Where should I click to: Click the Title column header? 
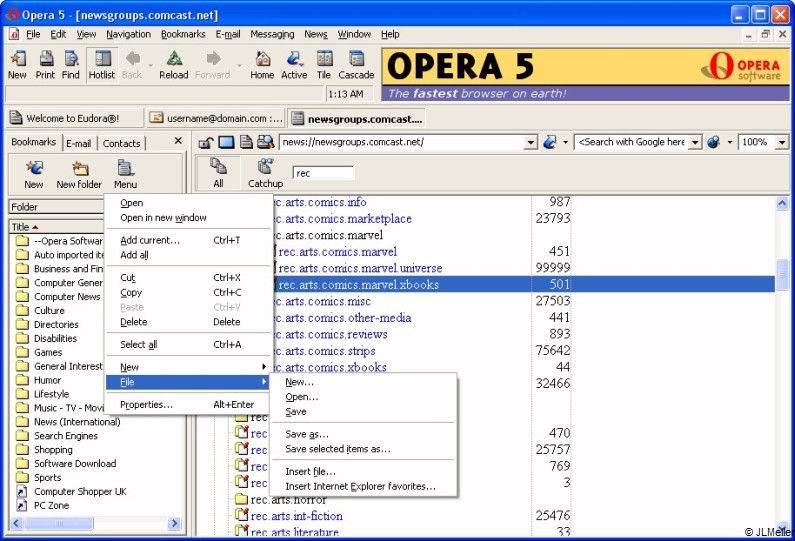(x=56, y=227)
